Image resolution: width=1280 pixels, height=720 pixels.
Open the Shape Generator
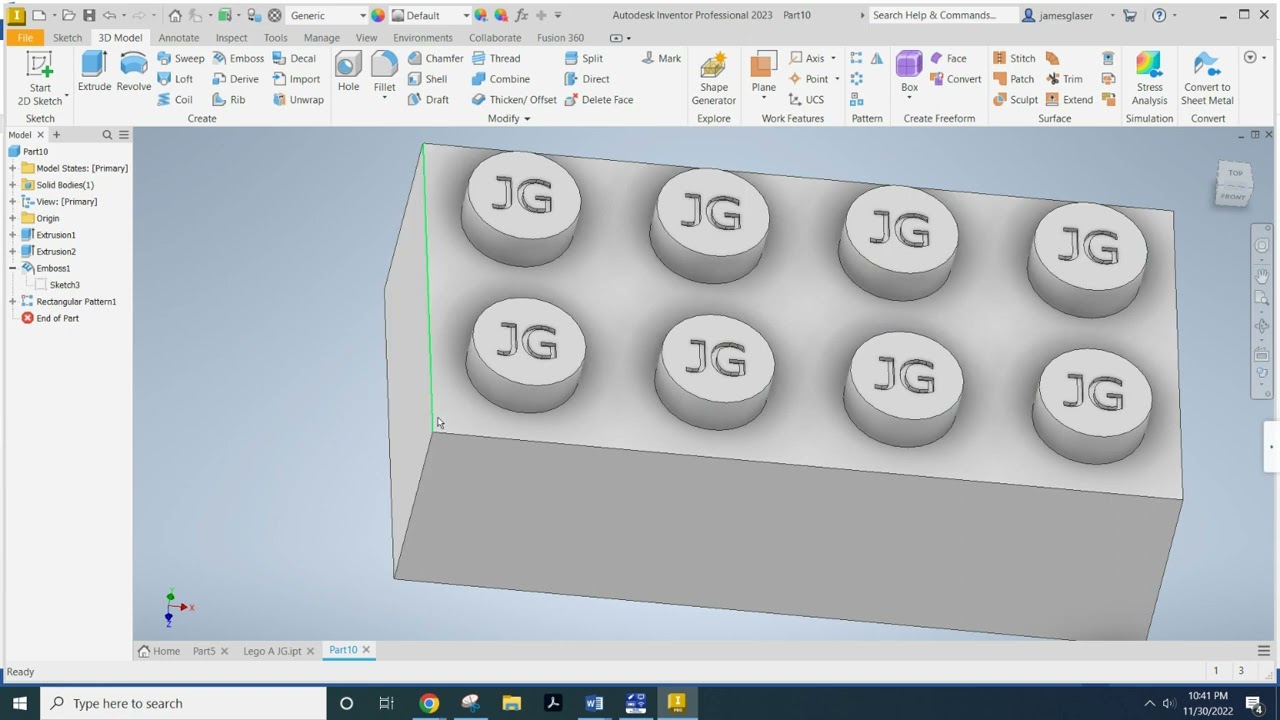pyautogui.click(x=714, y=78)
